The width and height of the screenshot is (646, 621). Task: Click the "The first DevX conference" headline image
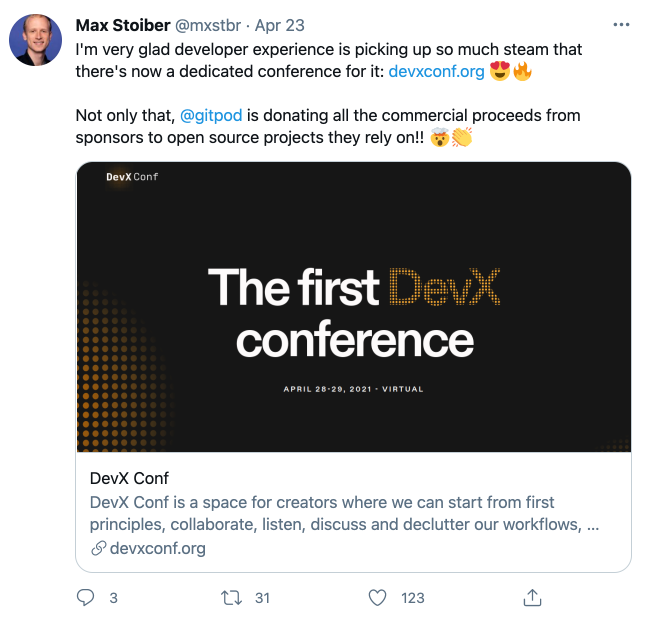tap(354, 313)
